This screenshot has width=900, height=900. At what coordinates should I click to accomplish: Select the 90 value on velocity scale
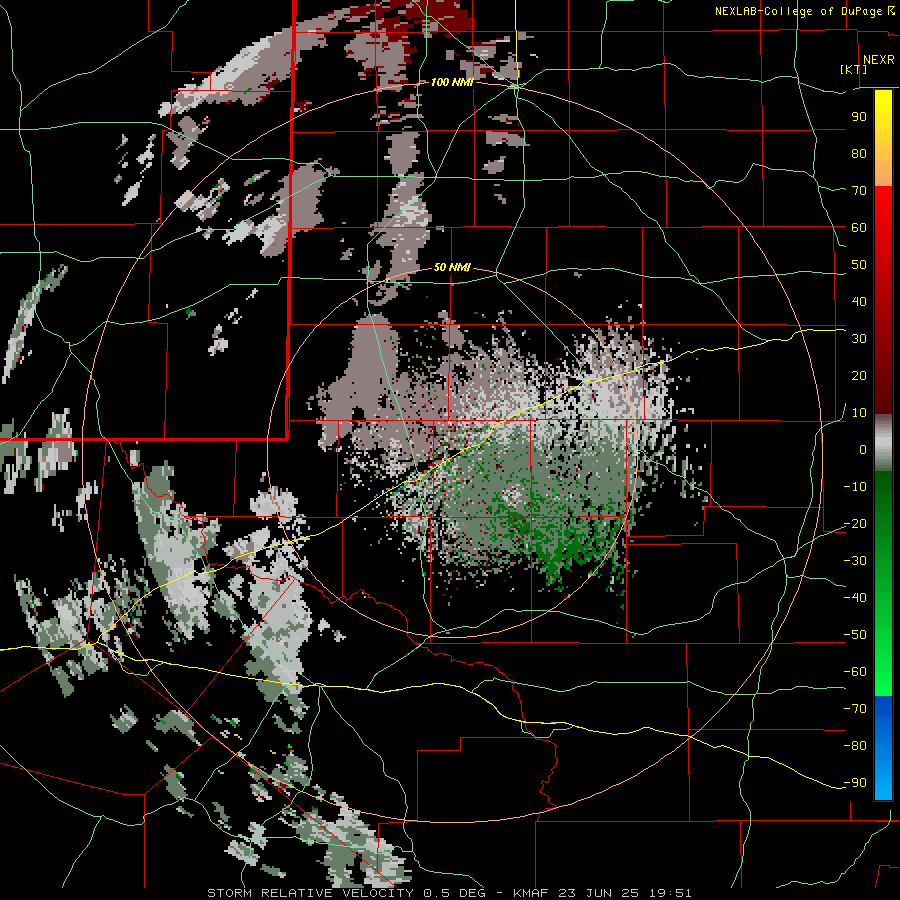pos(859,117)
